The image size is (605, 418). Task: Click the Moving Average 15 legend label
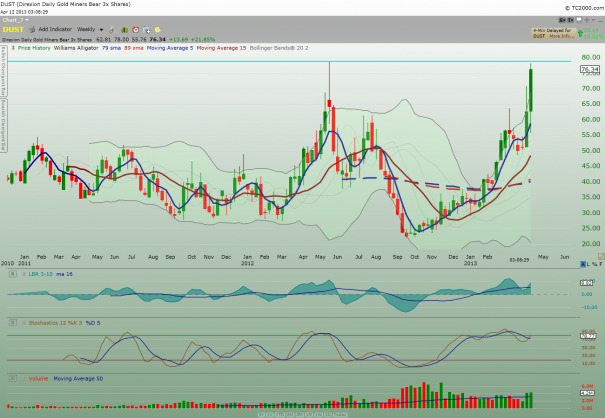(x=221, y=48)
